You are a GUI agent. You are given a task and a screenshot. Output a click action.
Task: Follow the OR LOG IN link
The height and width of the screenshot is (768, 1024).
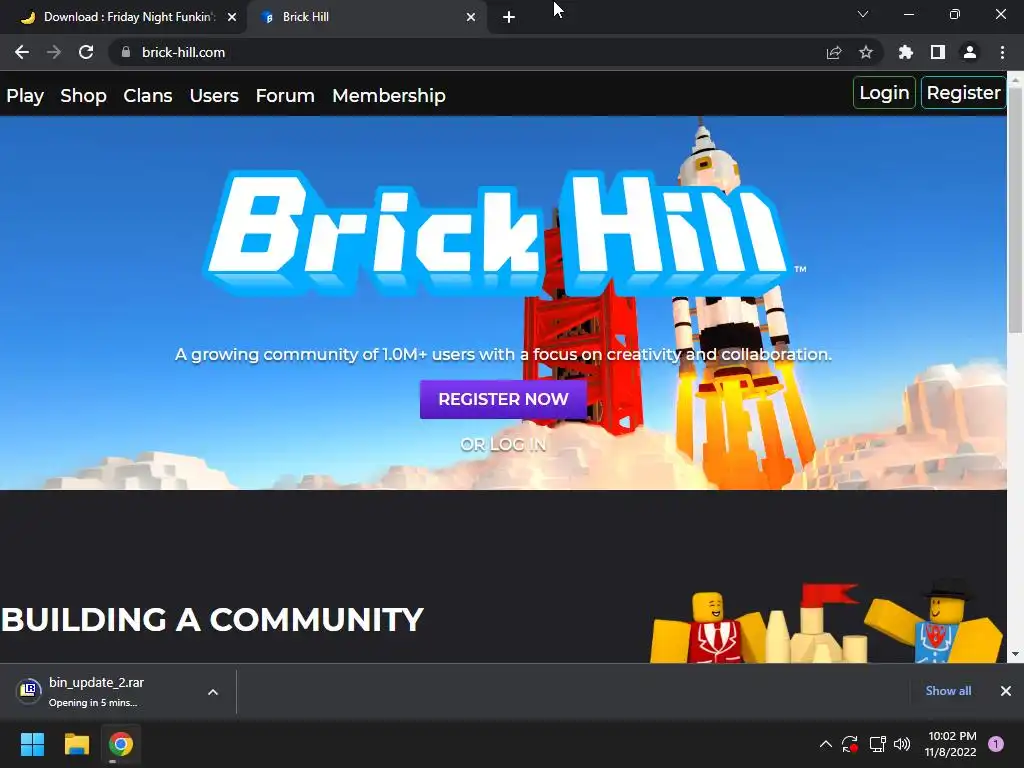tap(503, 445)
